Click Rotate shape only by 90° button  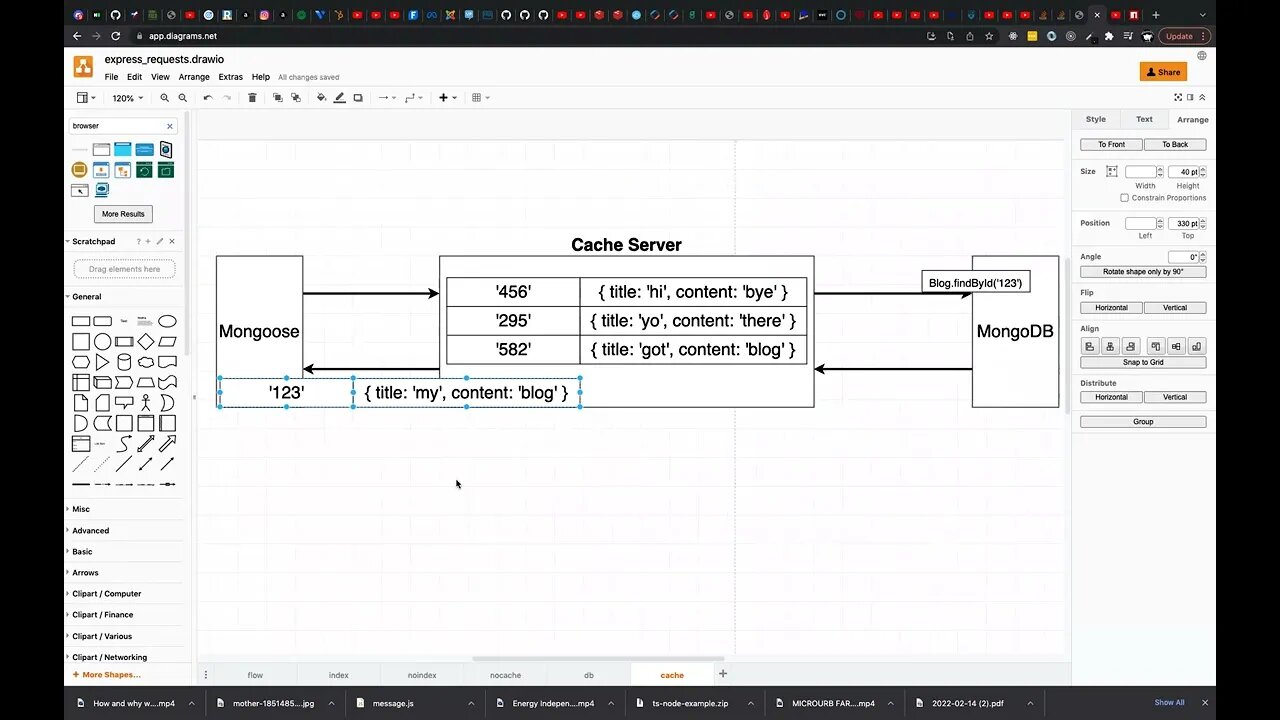click(x=1143, y=272)
